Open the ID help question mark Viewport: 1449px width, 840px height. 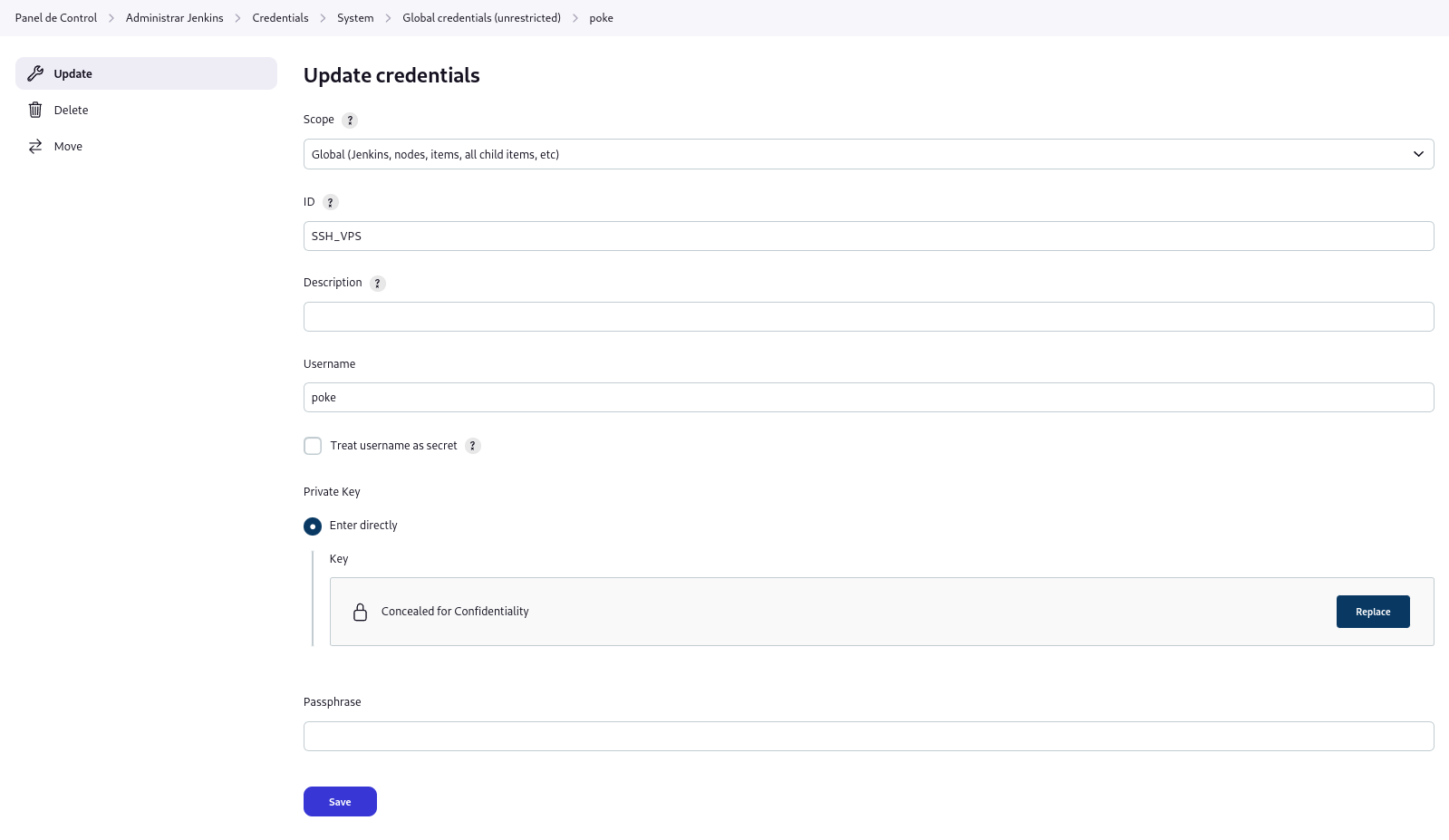point(331,202)
